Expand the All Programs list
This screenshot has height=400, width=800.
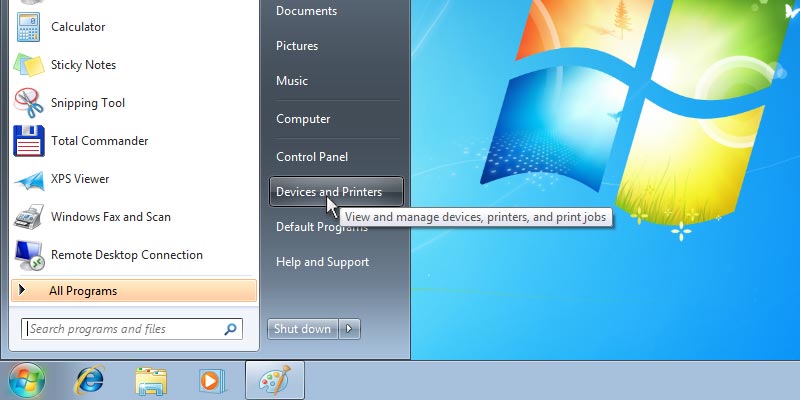tap(83, 291)
